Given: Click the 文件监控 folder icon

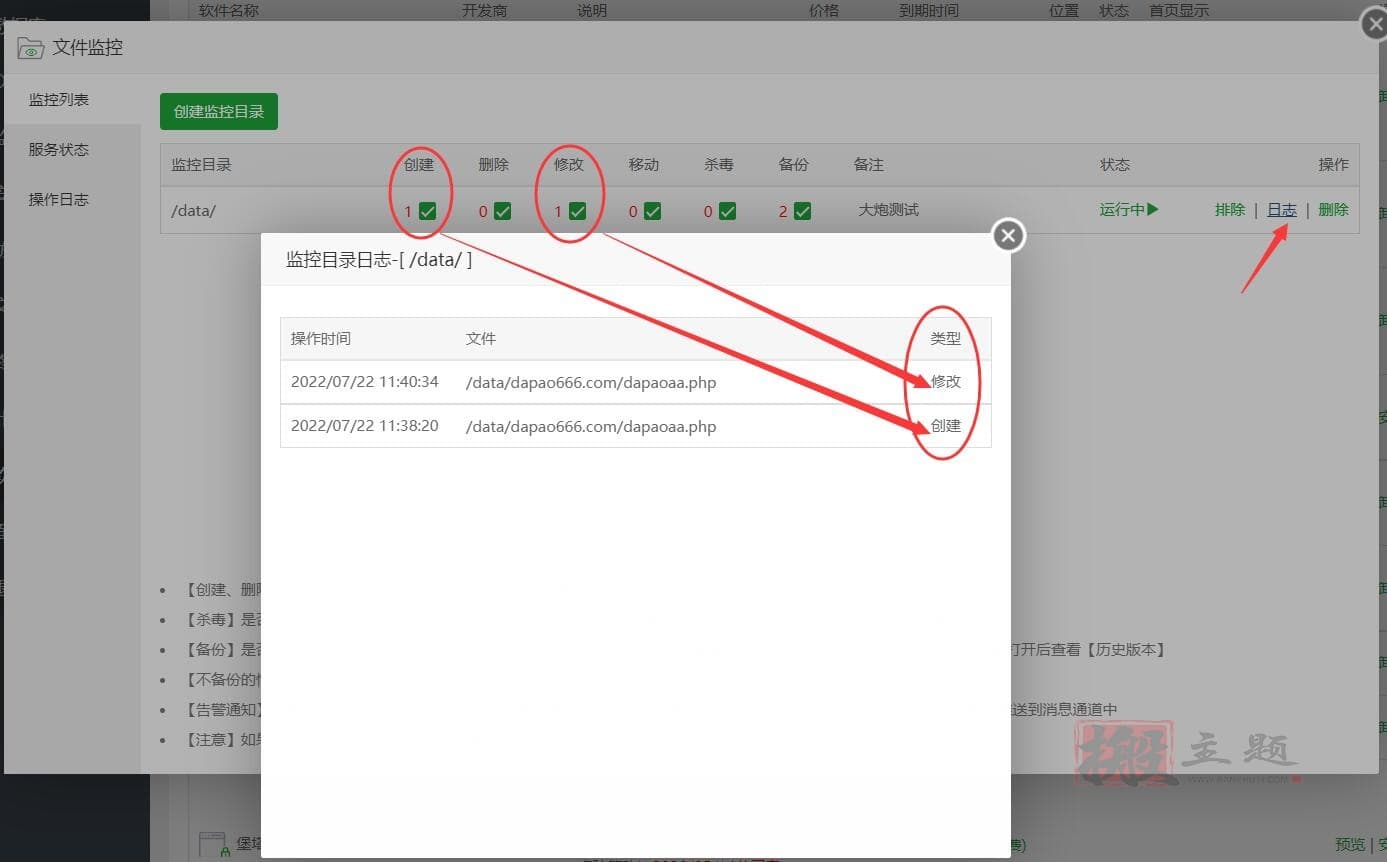Looking at the screenshot, I should (30, 48).
